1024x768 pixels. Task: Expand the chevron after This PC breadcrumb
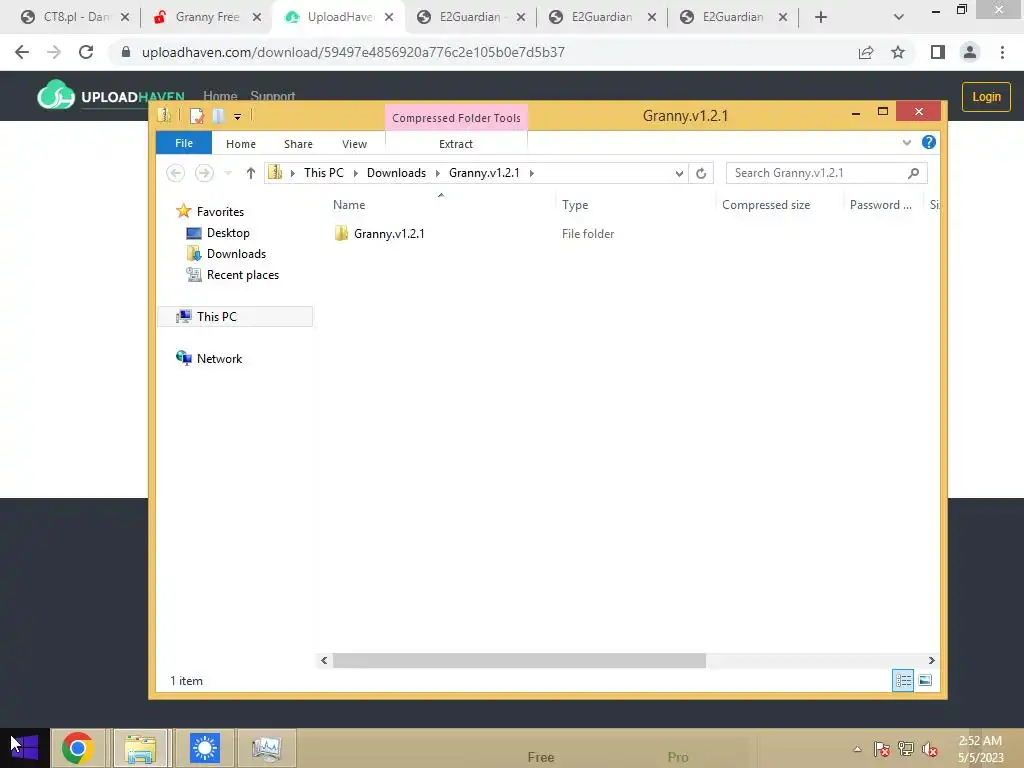click(355, 173)
